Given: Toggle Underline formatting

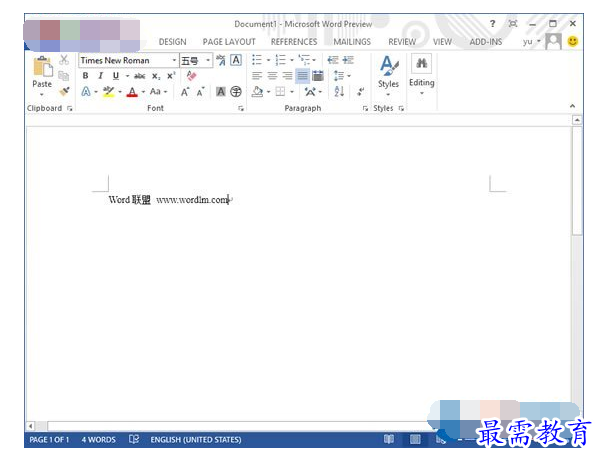Looking at the screenshot, I should pyautogui.click(x=116, y=76).
